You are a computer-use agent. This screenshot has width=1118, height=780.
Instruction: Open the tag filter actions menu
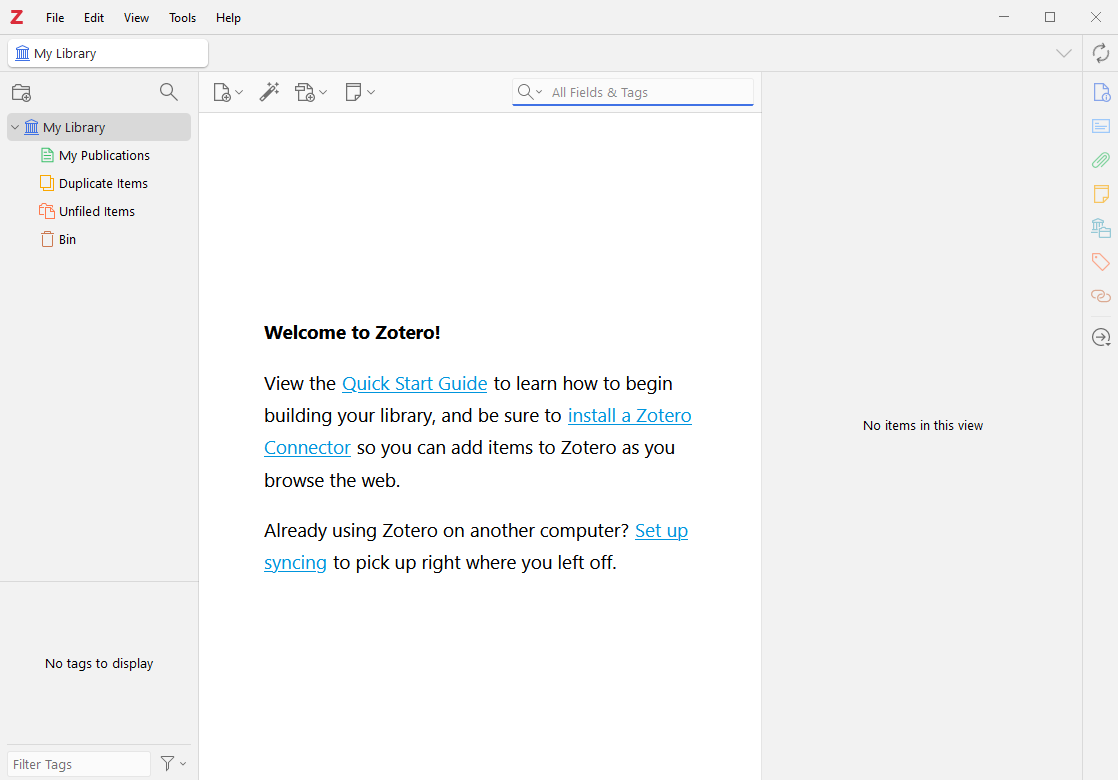point(173,764)
